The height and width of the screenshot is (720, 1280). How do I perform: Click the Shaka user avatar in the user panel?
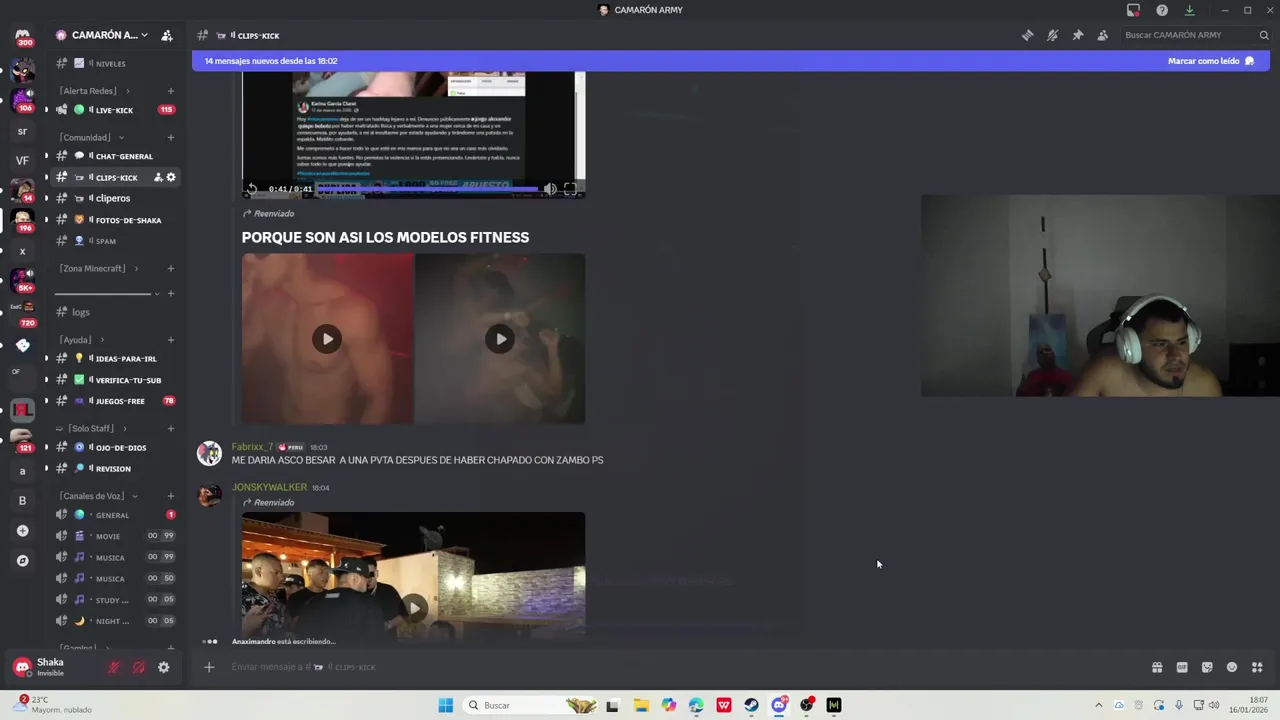click(22, 667)
